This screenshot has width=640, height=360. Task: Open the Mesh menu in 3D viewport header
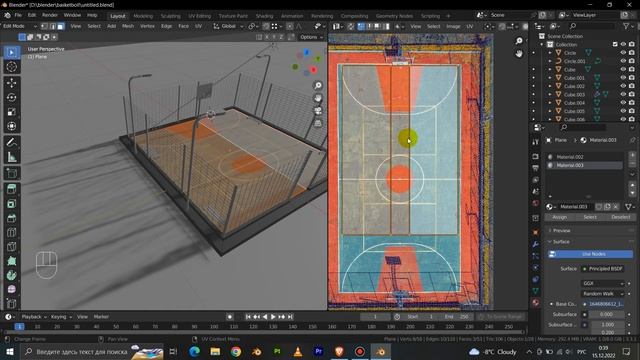128,26
